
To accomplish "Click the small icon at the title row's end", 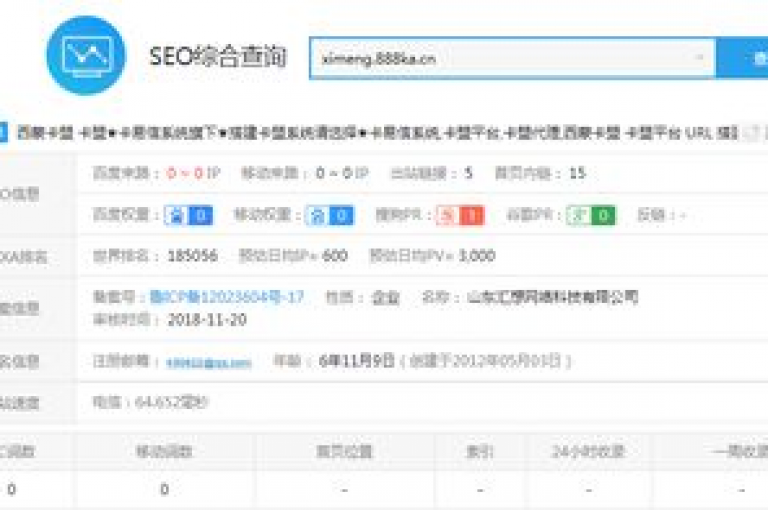I will (750, 132).
